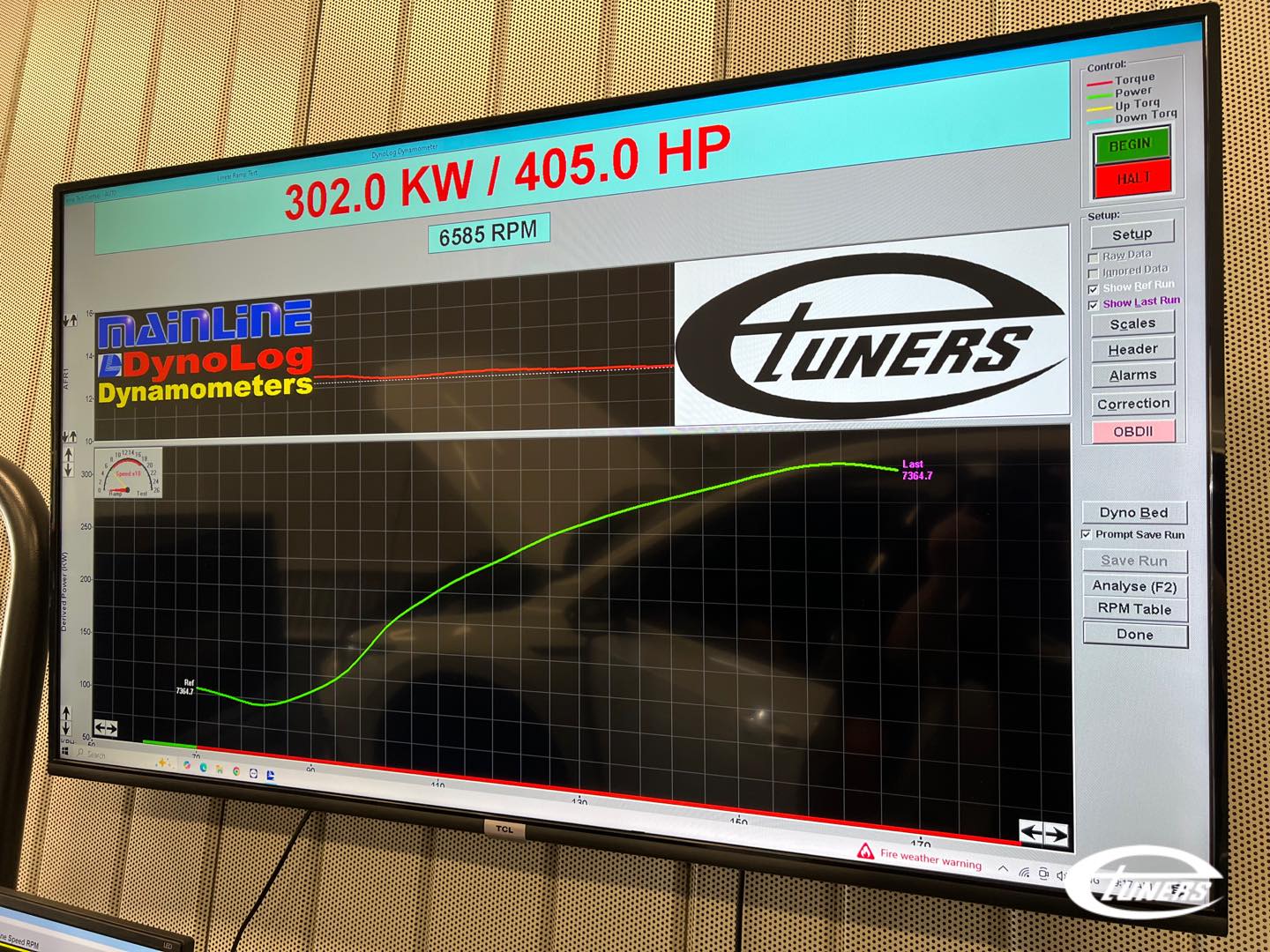Image resolution: width=1270 pixels, height=952 pixels.
Task: Click the horizontal arrows icon at bottom-left of graph
Action: [106, 727]
